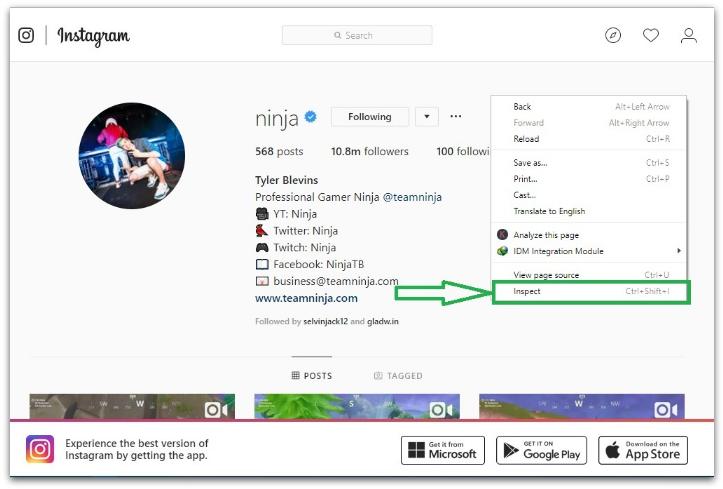Click Get it from Microsoft button
This screenshot has width=723, height=489.
[443, 450]
